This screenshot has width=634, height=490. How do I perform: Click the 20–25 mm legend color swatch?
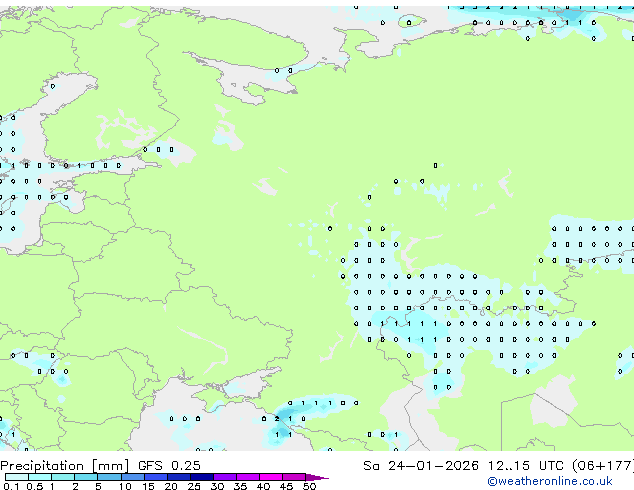[178, 477]
